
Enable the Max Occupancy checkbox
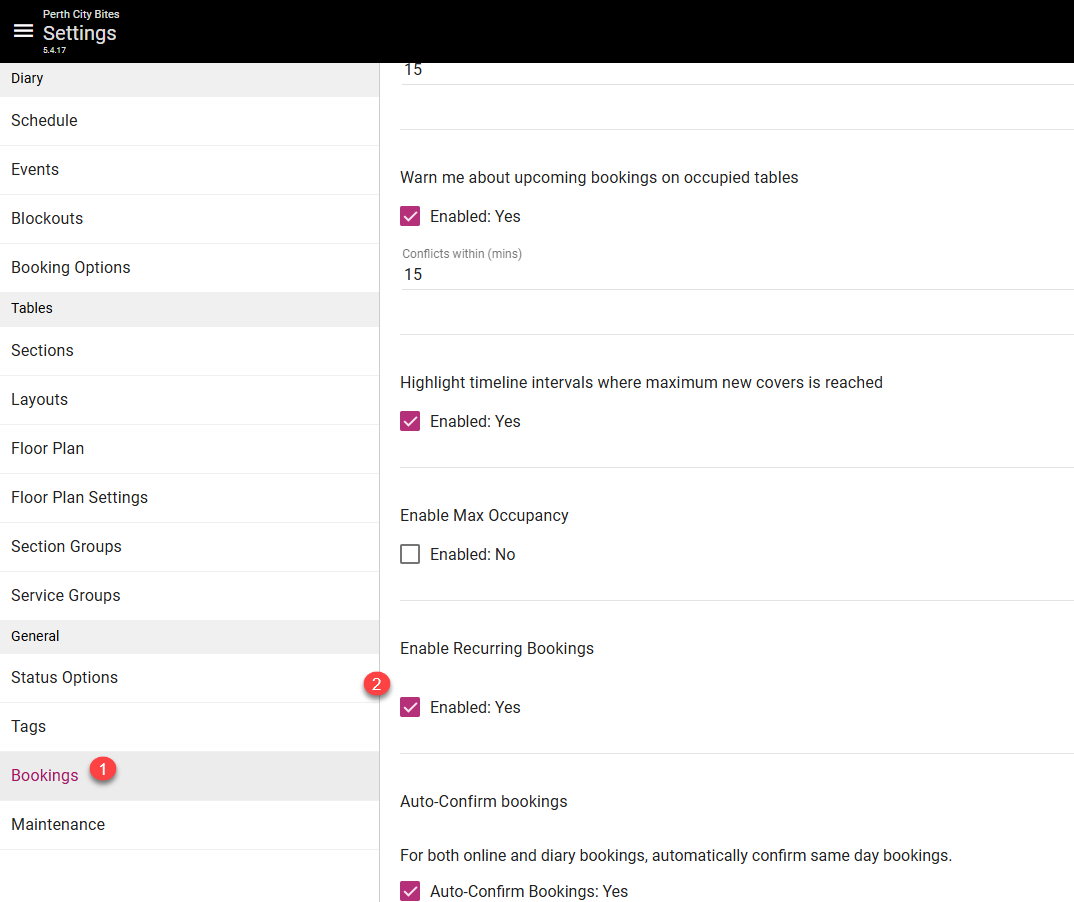click(x=410, y=553)
